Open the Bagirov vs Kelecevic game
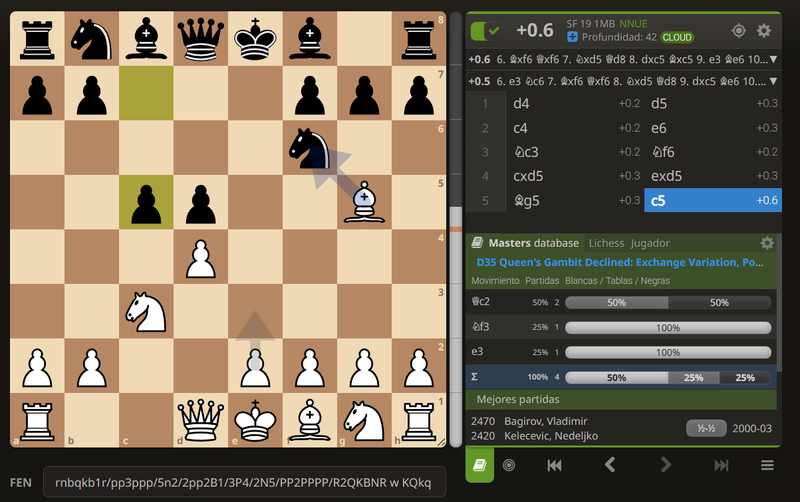Image resolution: width=800 pixels, height=502 pixels. tap(621, 429)
